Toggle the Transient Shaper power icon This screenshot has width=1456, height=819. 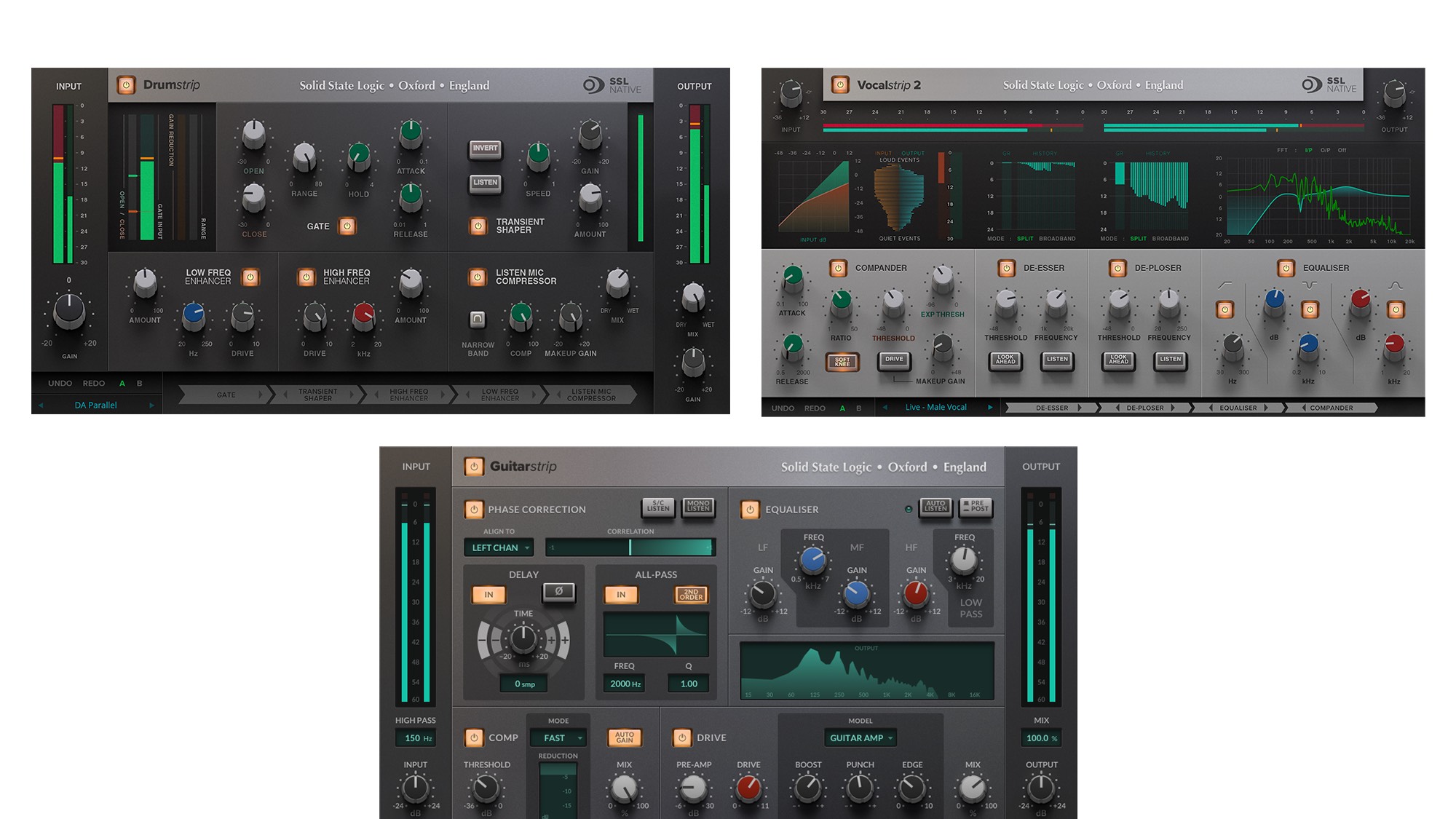pyautogui.click(x=479, y=226)
